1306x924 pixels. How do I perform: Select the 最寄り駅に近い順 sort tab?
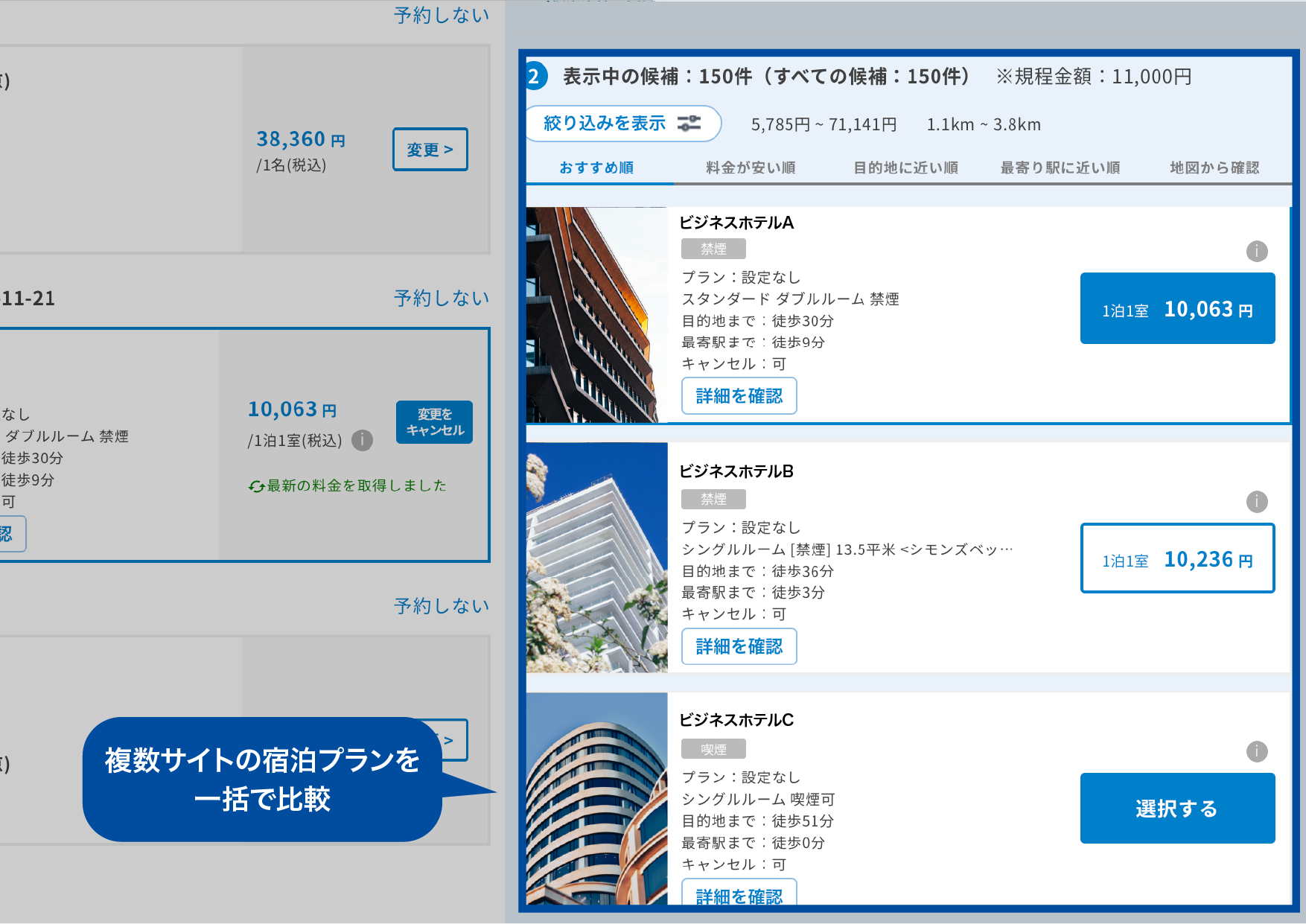(x=1060, y=168)
